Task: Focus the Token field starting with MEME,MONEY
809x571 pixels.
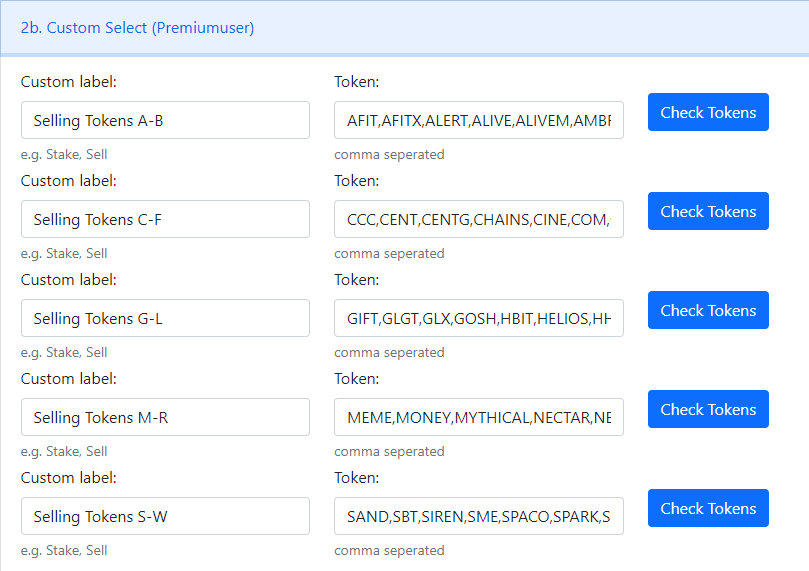Action: click(x=479, y=417)
